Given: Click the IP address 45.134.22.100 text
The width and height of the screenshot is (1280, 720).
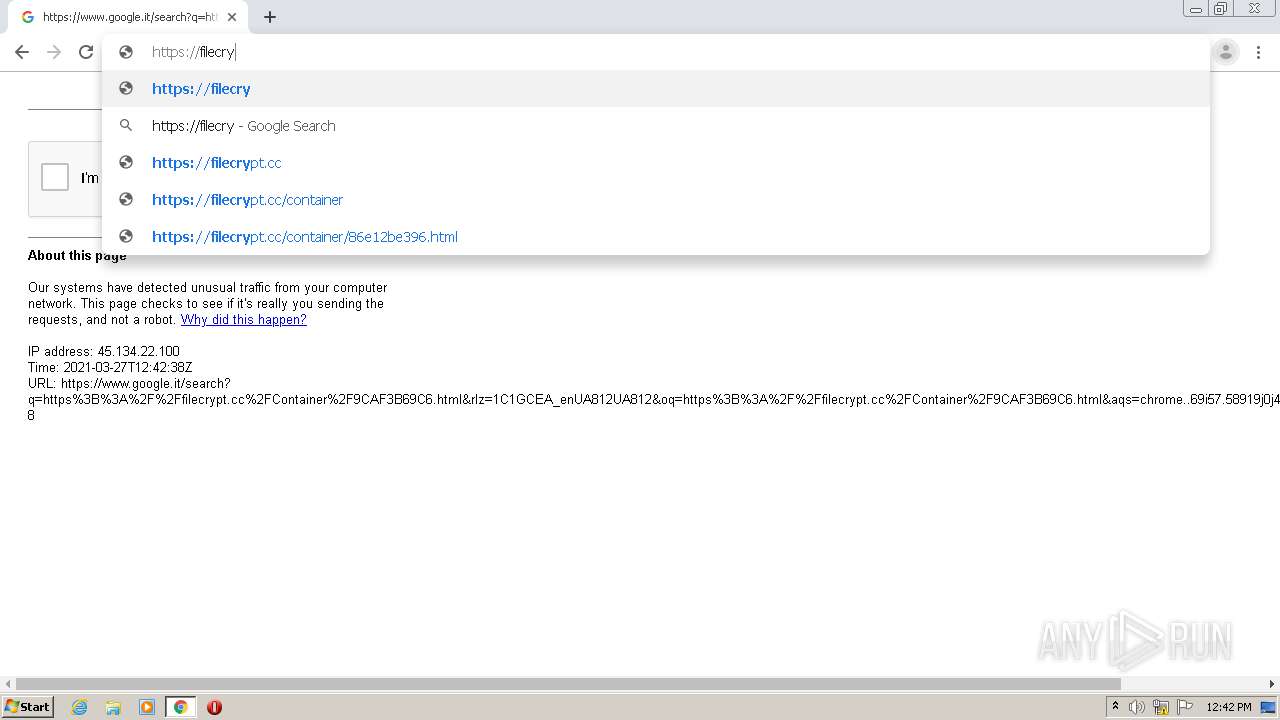Looking at the screenshot, I should 104,352.
